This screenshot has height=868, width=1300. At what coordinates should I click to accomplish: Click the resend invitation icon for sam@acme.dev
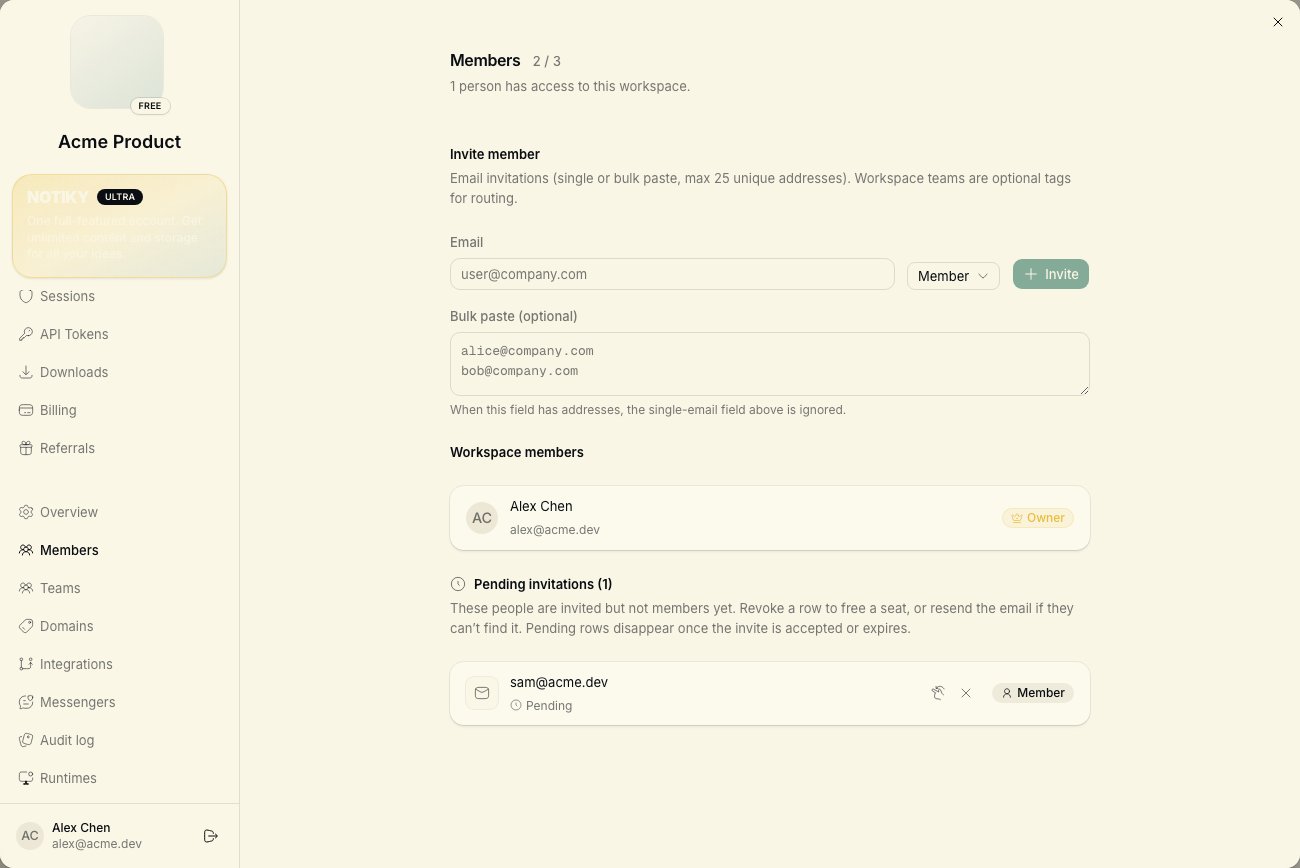click(x=938, y=693)
